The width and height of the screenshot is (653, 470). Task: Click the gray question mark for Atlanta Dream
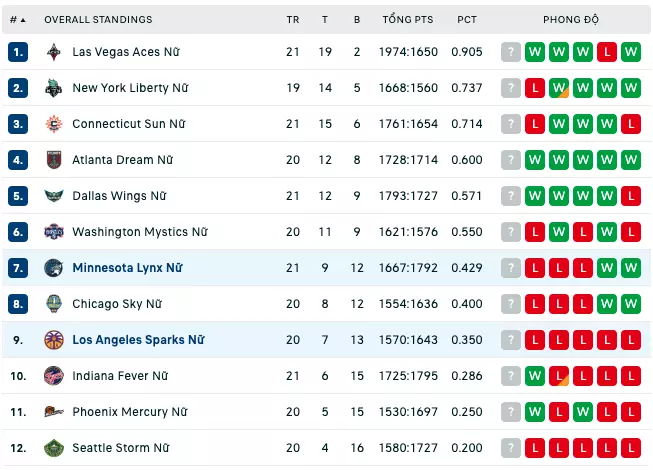(511, 160)
